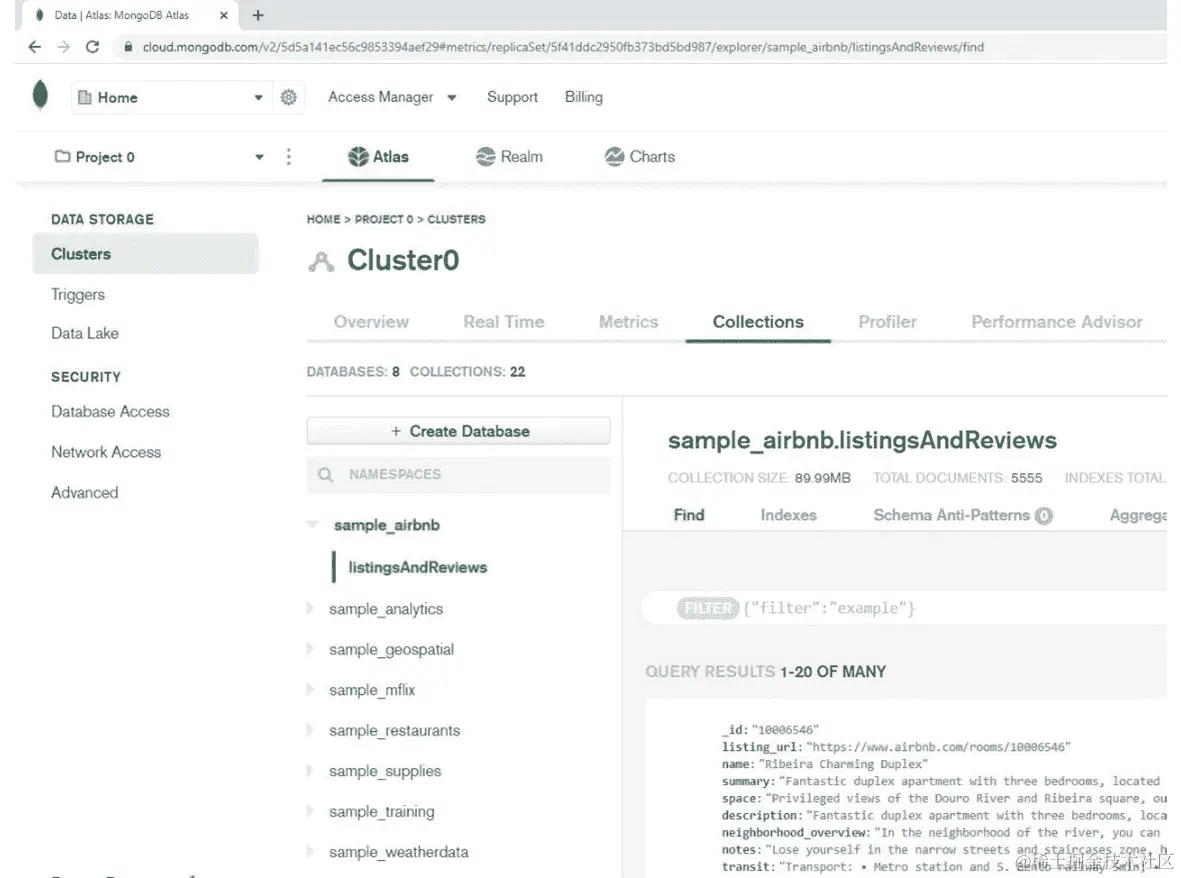Image resolution: width=1181 pixels, height=878 pixels.
Task: Click the Cluster0 cluster icon
Action: pos(320,260)
